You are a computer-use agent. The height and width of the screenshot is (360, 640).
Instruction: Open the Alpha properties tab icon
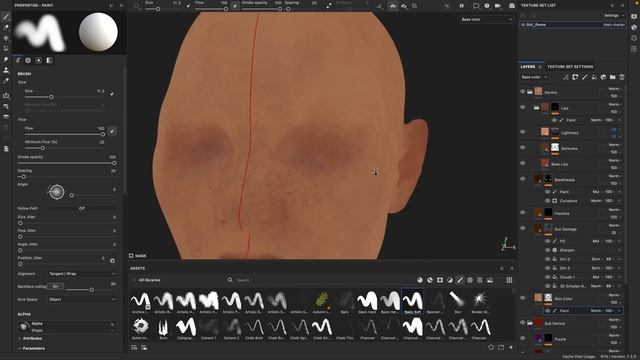tap(28, 60)
